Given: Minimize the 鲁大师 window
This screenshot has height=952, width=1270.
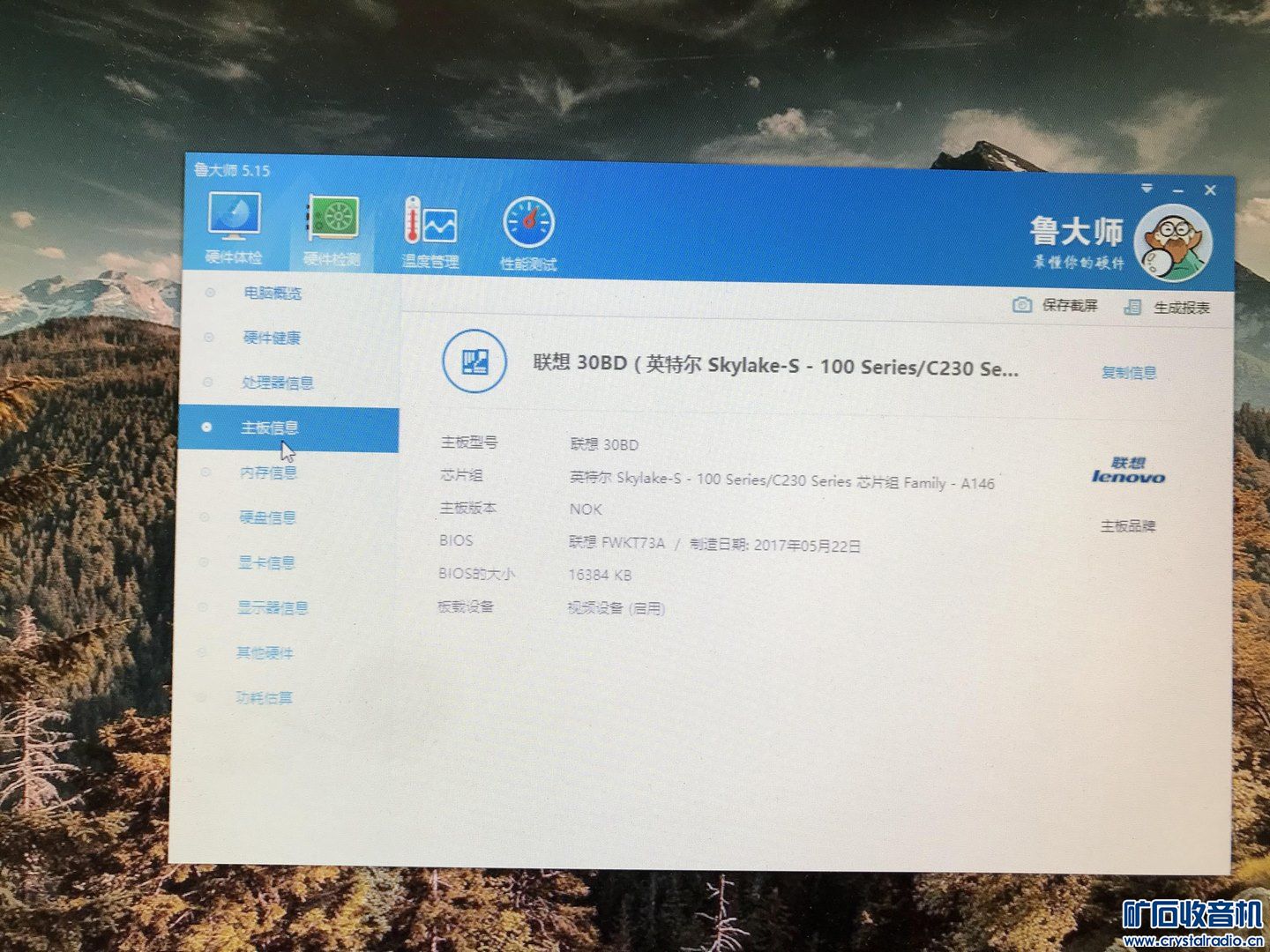Looking at the screenshot, I should 1178,190.
